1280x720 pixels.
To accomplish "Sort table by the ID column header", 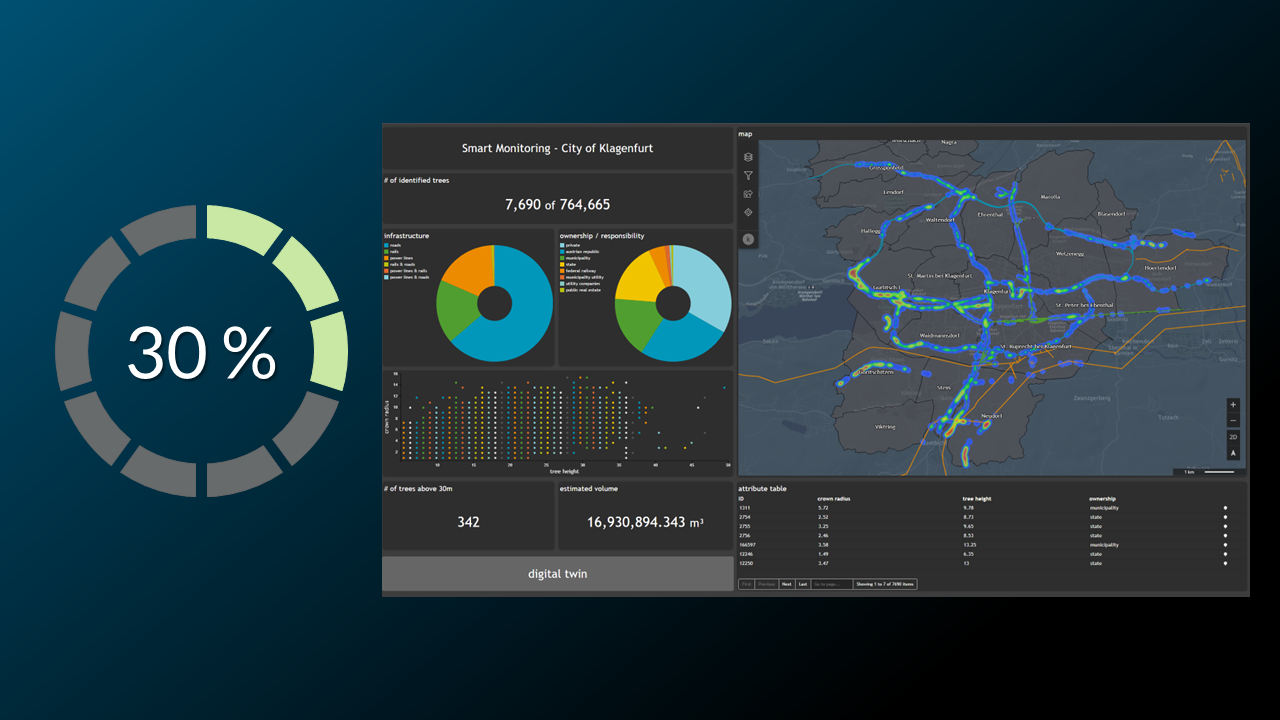I will point(741,498).
